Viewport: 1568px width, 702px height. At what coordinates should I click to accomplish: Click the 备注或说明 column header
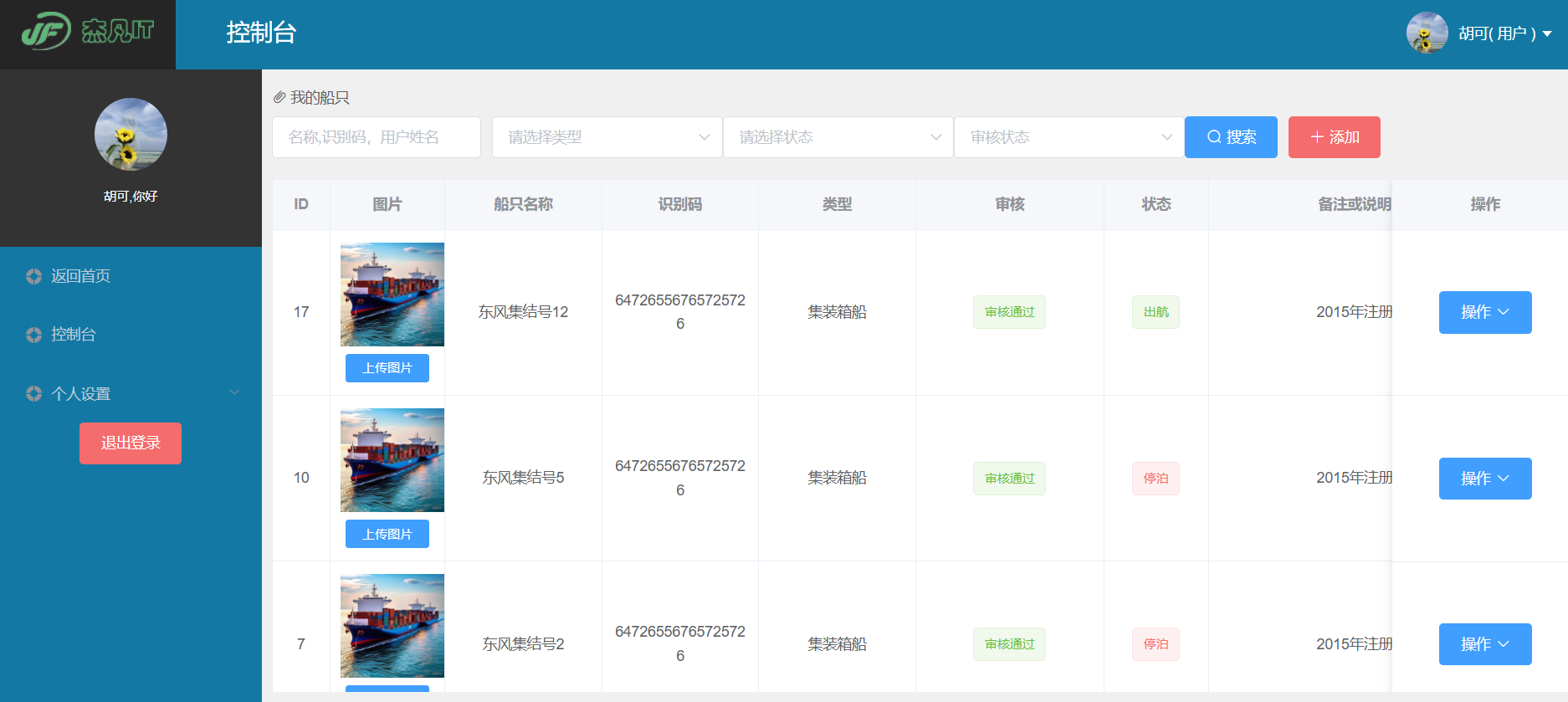click(x=1355, y=204)
